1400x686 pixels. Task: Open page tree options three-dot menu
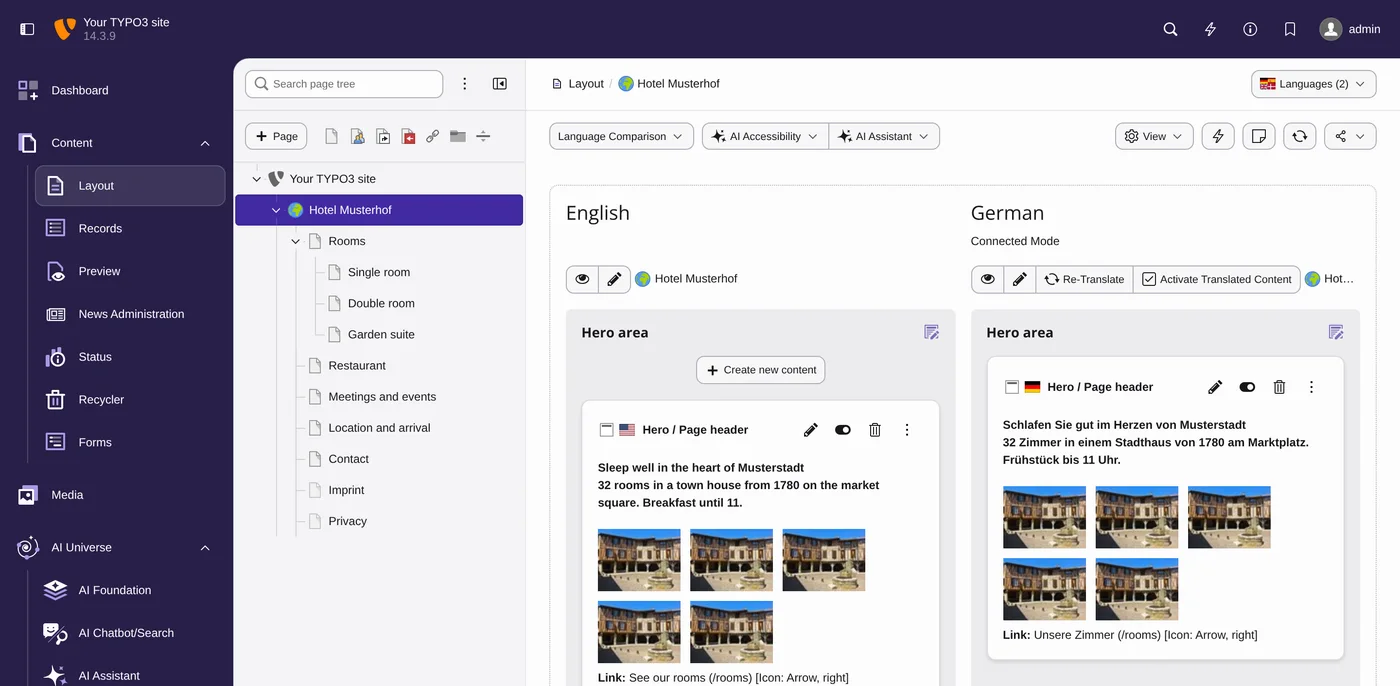[x=464, y=84]
